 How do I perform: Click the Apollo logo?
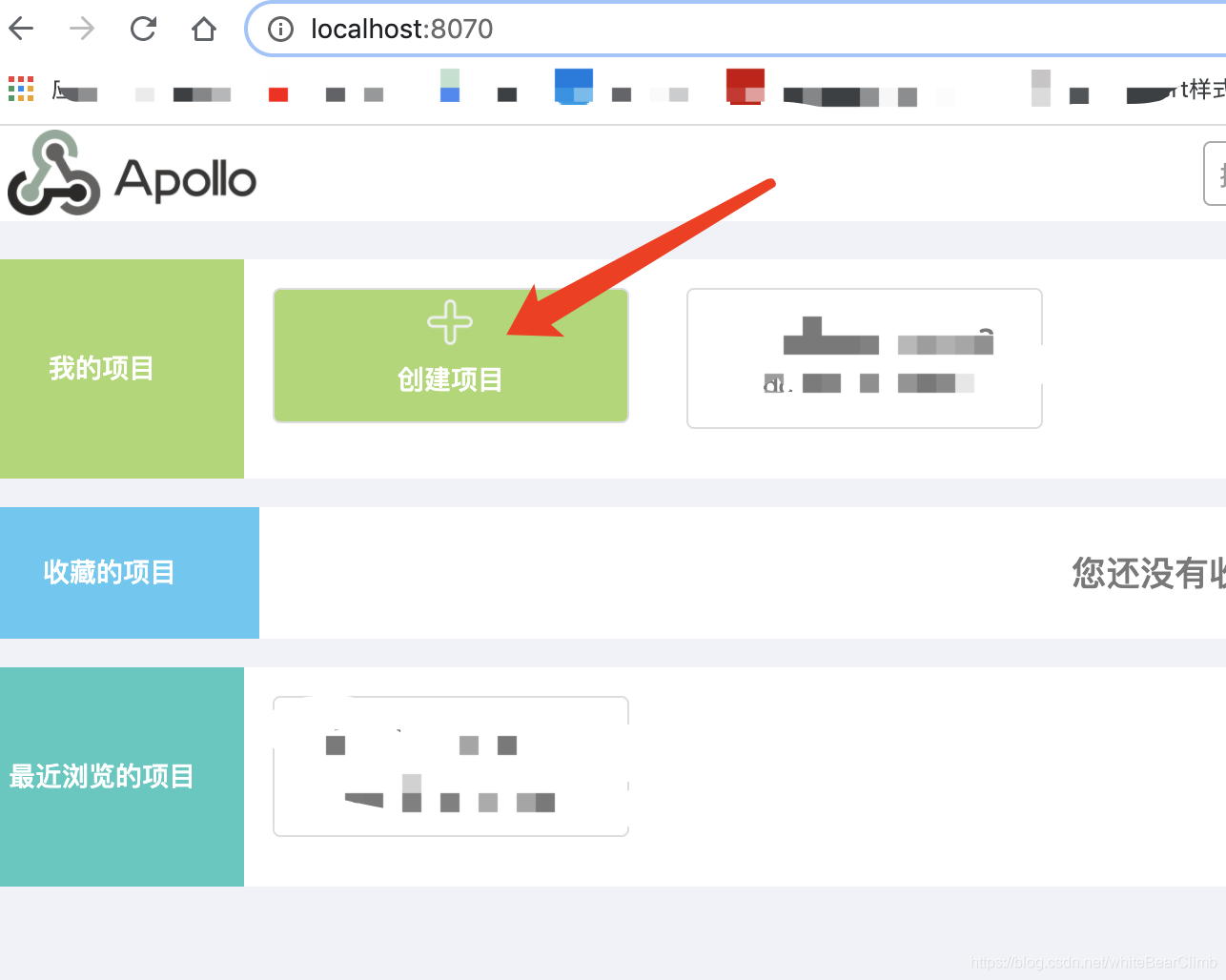coord(132,174)
